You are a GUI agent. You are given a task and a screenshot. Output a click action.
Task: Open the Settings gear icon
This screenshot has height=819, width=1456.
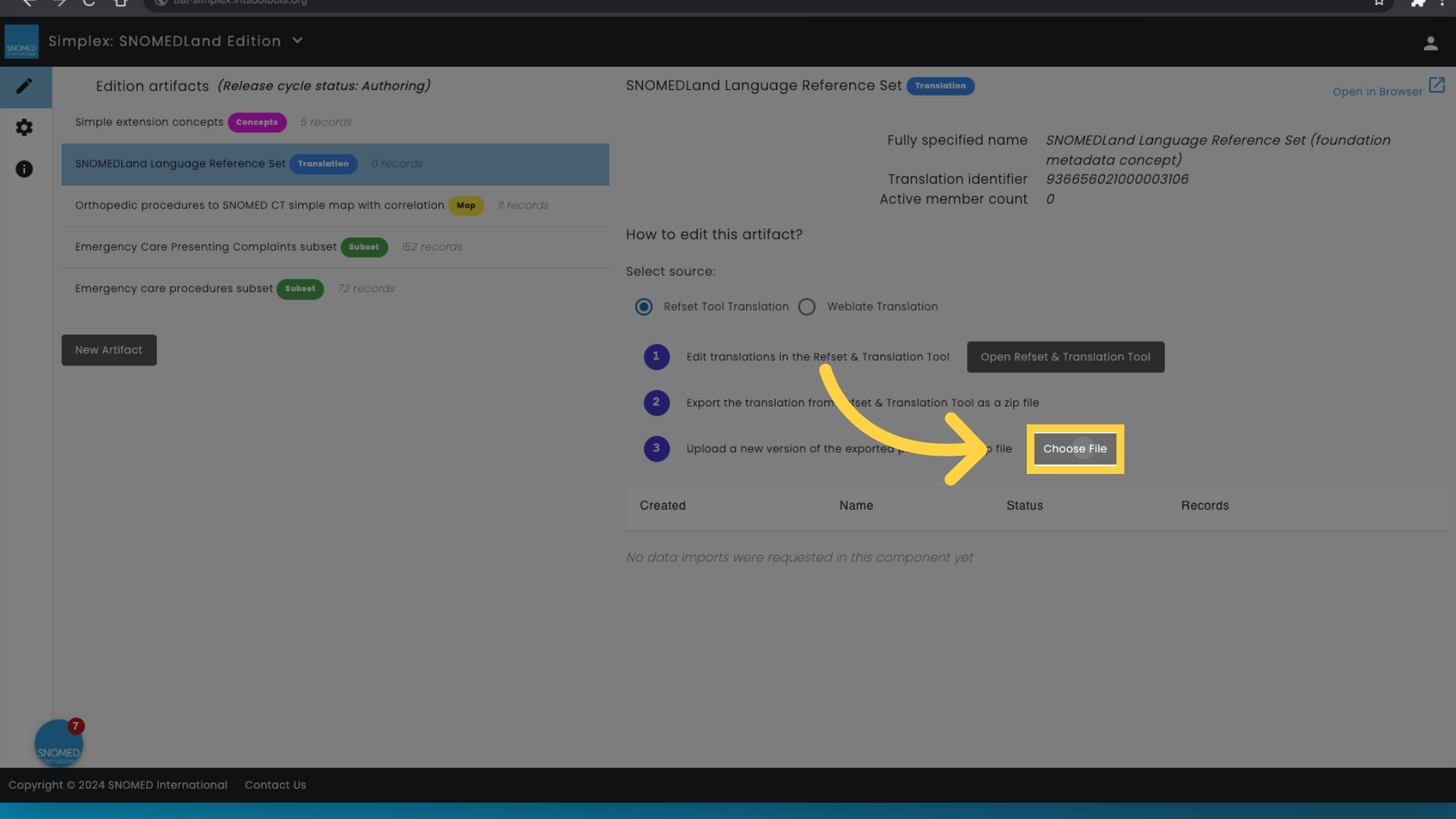(x=24, y=127)
